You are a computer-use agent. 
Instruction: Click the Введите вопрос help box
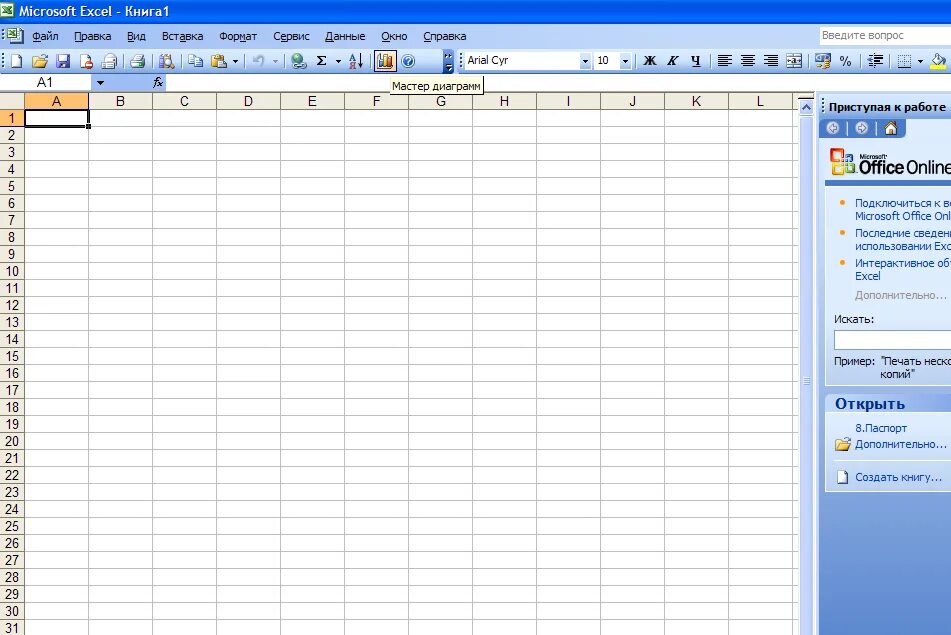[x=885, y=36]
